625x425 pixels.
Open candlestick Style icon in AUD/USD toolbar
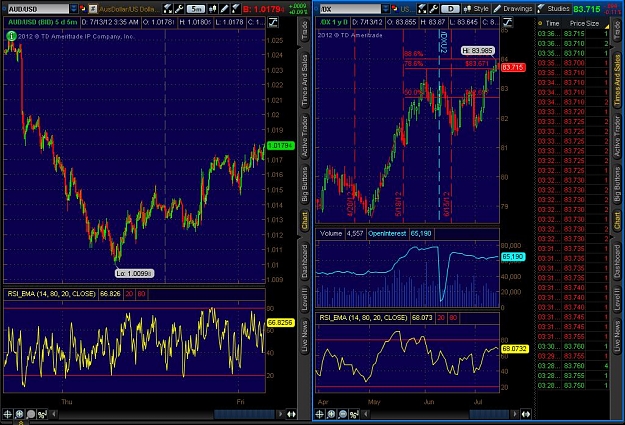coord(212,8)
